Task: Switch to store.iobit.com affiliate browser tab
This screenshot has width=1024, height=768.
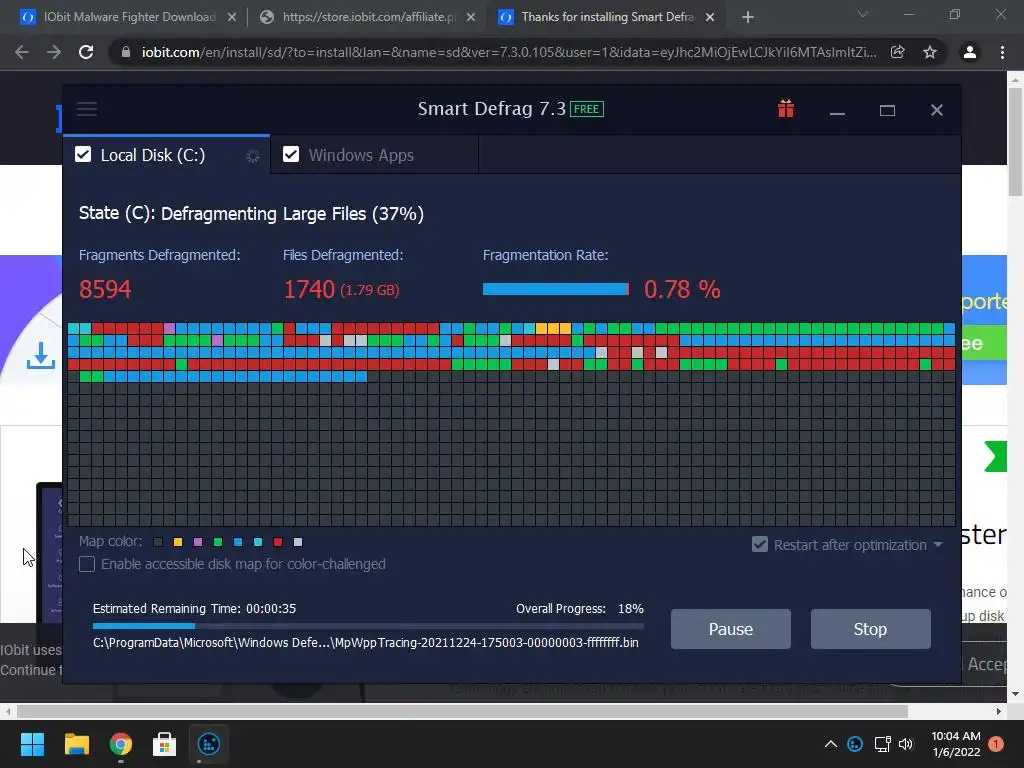Action: tap(369, 17)
